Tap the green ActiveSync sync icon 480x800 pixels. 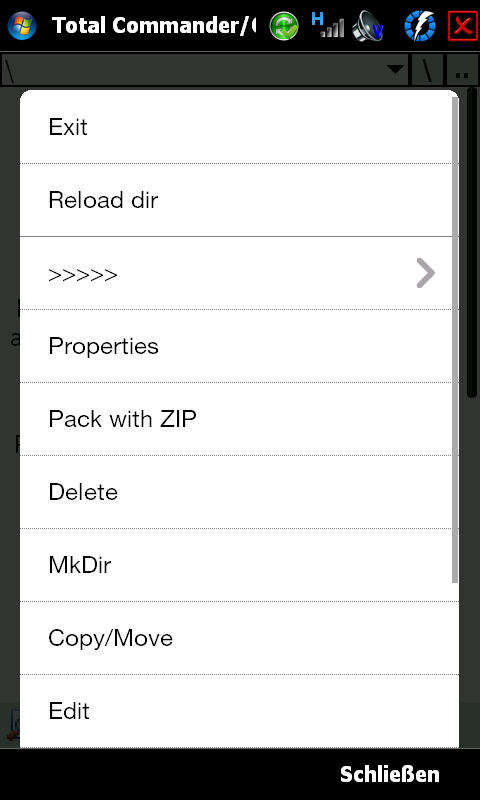[284, 26]
